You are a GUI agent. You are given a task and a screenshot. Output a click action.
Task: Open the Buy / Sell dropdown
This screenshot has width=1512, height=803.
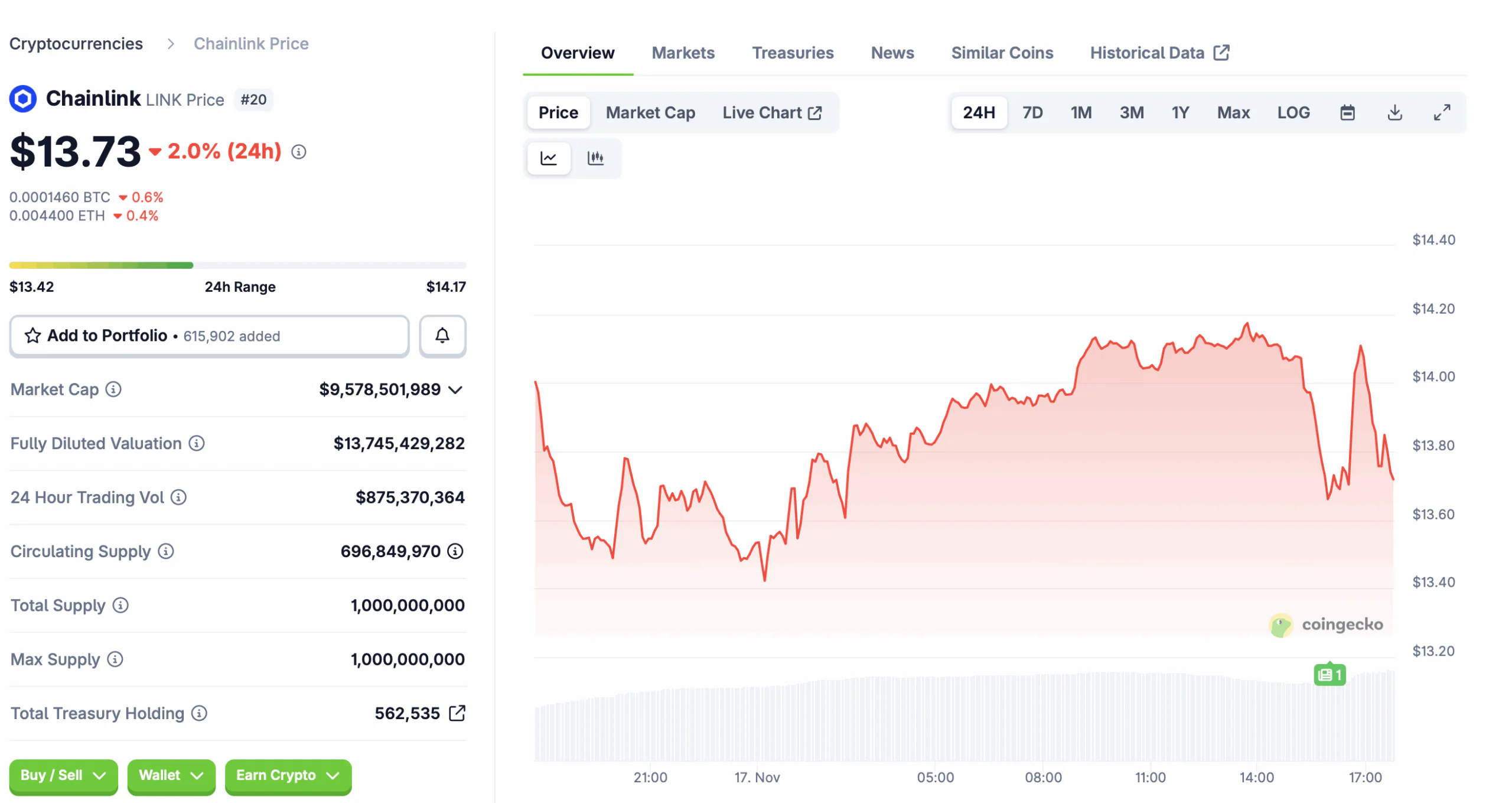point(63,775)
